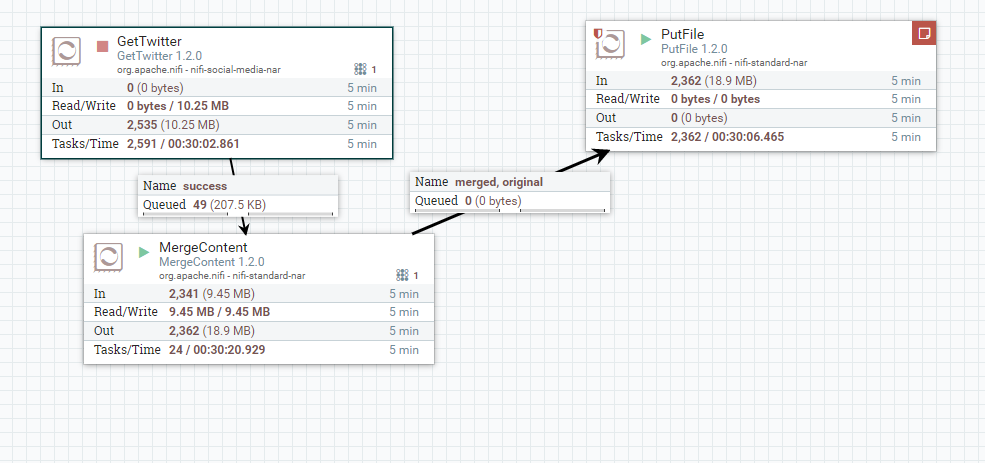Screen dimensions: 985x463
Task: Click MergeContent's 'org.apache.nifi - nifi-standard-nar' text
Action: 232,275
